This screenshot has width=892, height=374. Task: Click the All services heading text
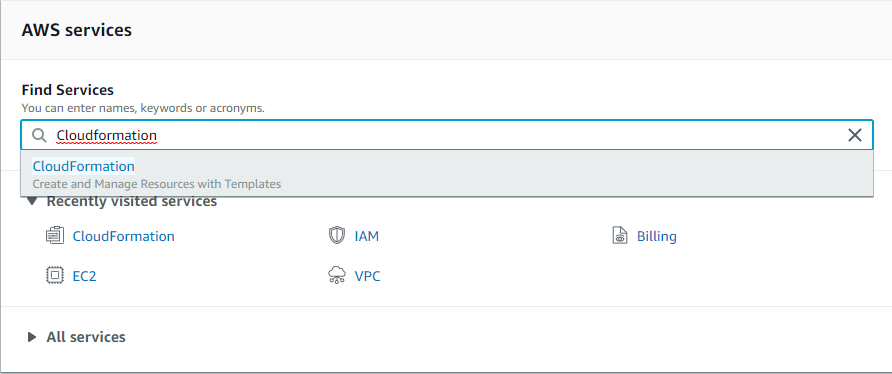86,337
